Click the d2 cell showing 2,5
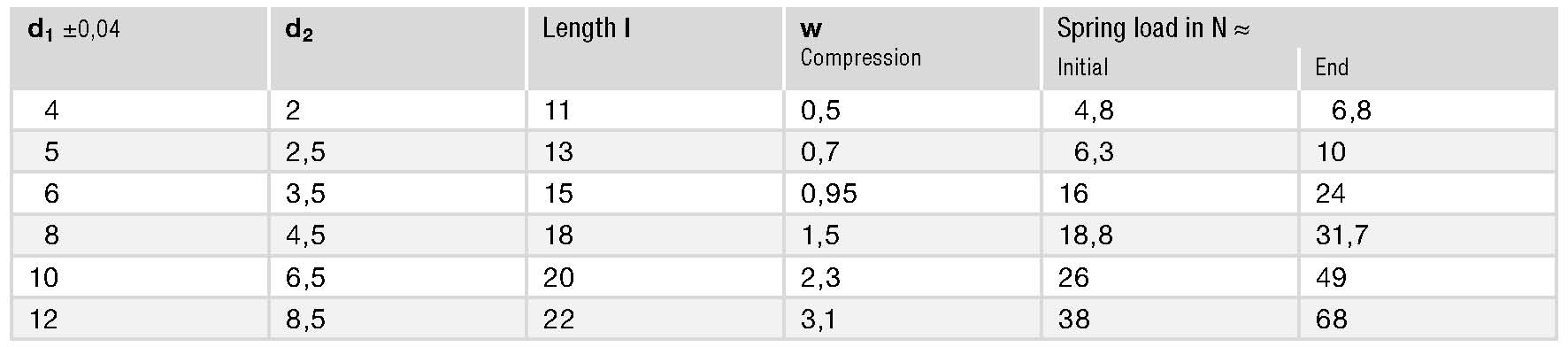The height and width of the screenshot is (347, 1568). (305, 152)
